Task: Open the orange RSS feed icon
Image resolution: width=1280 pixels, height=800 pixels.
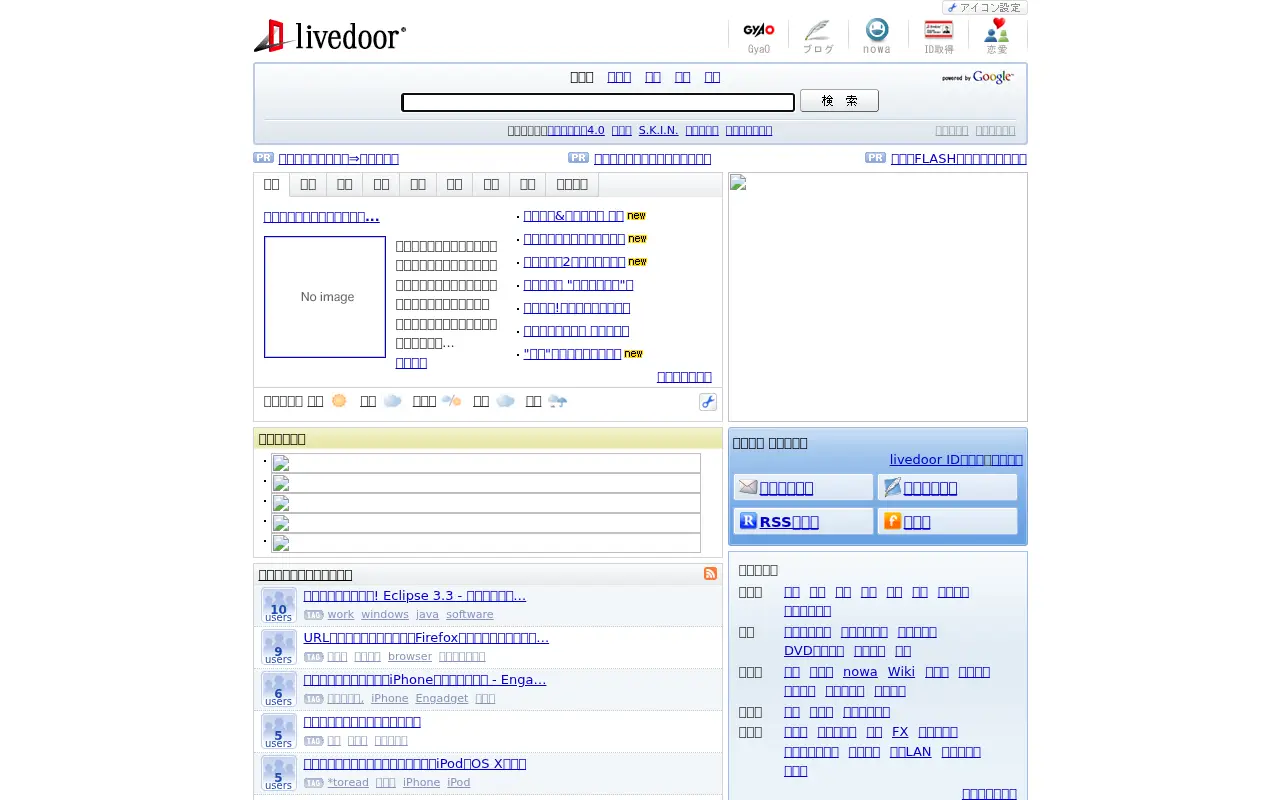Action: (710, 574)
